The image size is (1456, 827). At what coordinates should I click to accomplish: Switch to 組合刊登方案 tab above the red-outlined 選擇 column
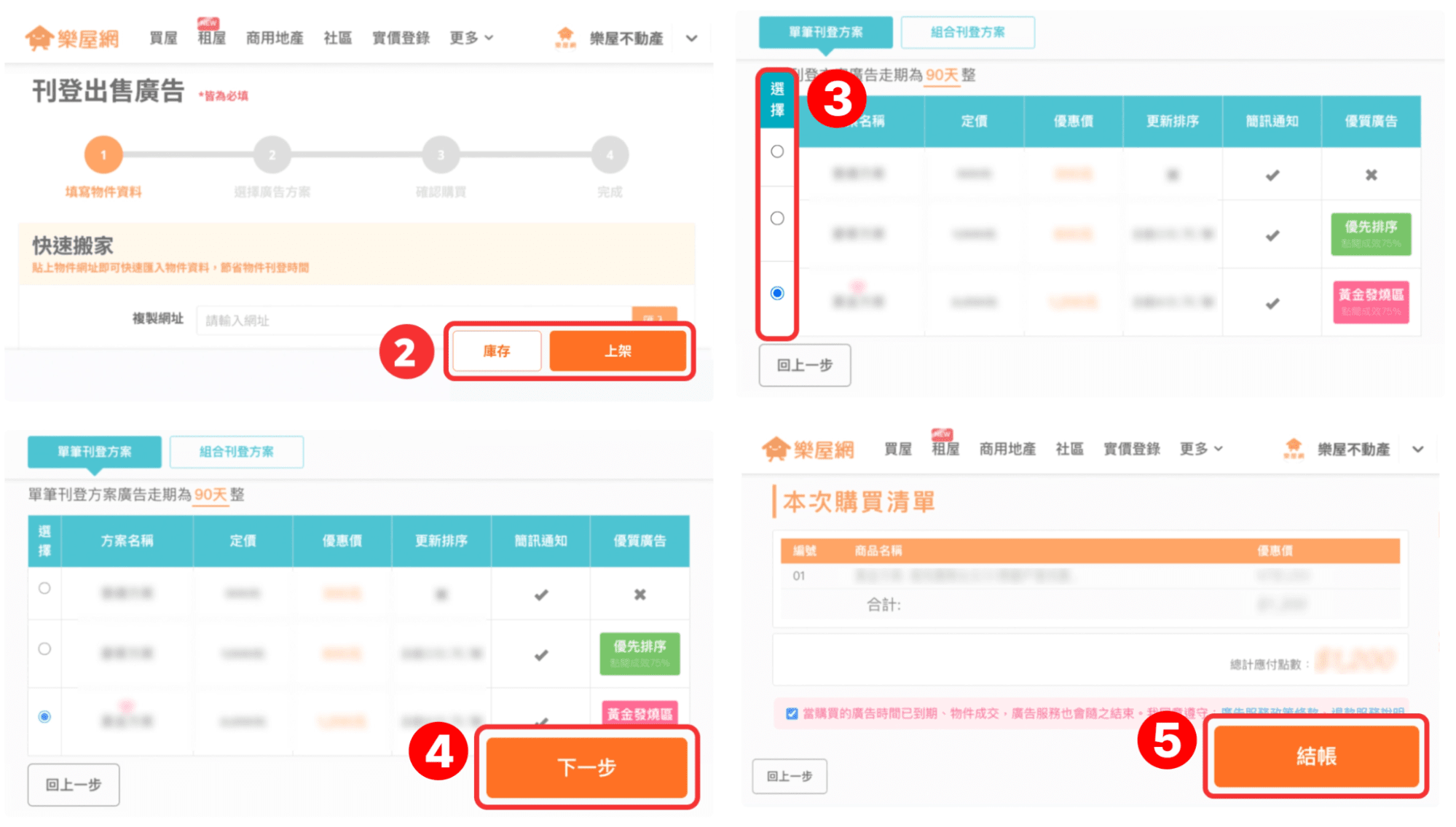[x=967, y=32]
